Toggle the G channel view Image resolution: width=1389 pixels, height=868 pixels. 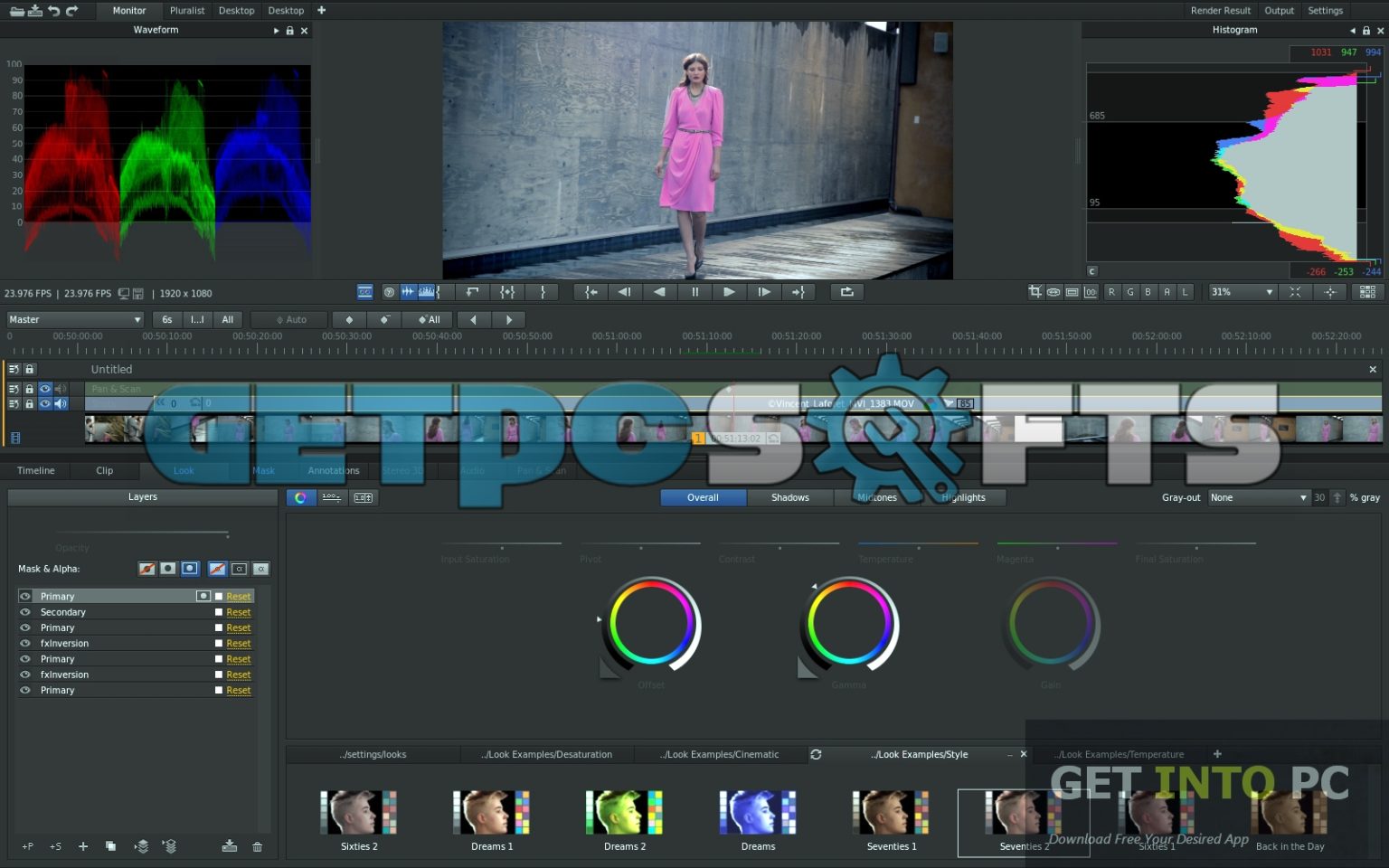click(1129, 292)
